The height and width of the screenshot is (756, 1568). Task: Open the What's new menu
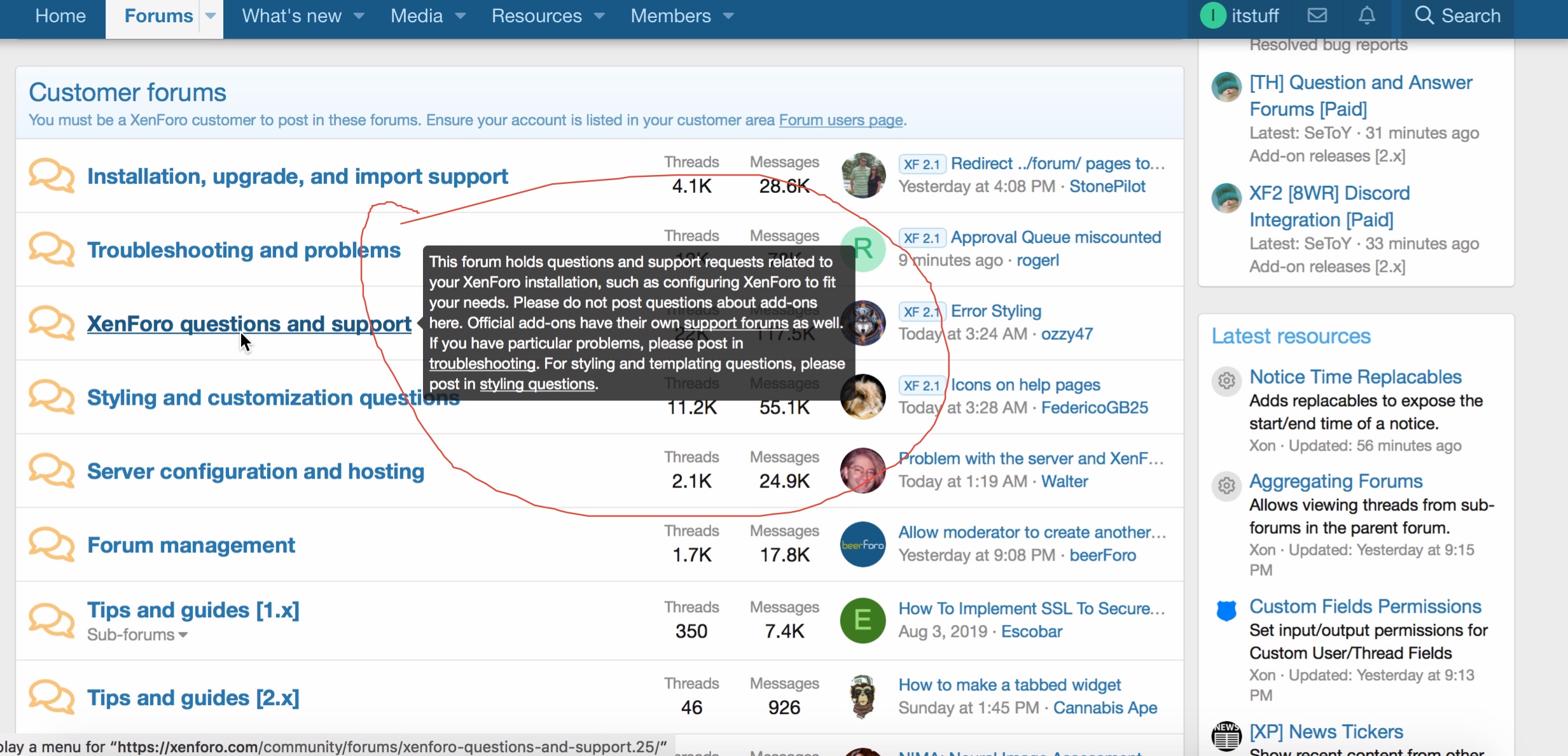(291, 15)
